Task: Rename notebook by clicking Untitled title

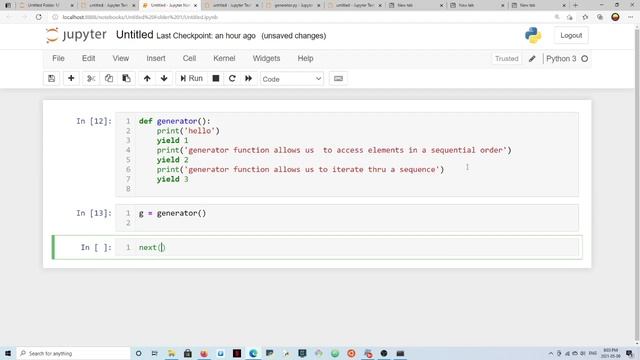Action: (x=134, y=35)
